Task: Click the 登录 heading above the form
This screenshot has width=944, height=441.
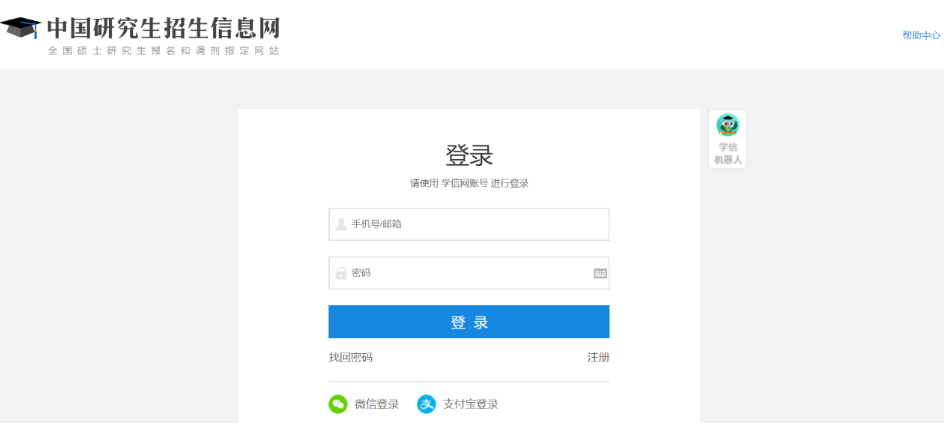Action: pyautogui.click(x=469, y=156)
